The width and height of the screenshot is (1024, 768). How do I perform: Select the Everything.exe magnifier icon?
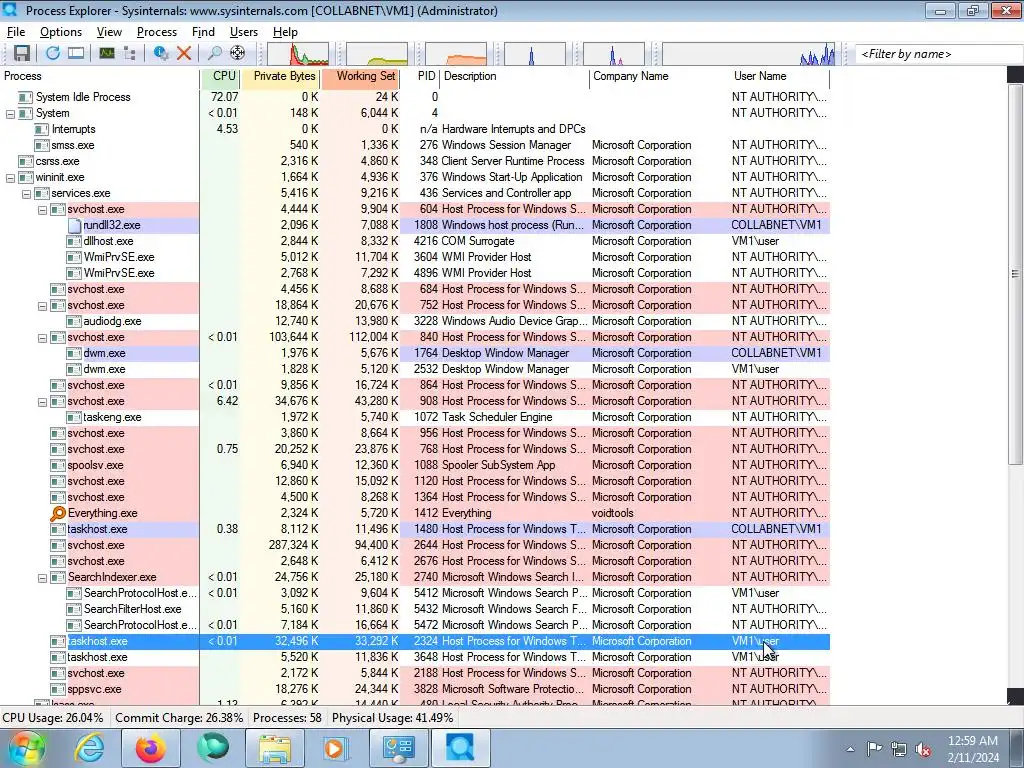pyautogui.click(x=58, y=513)
